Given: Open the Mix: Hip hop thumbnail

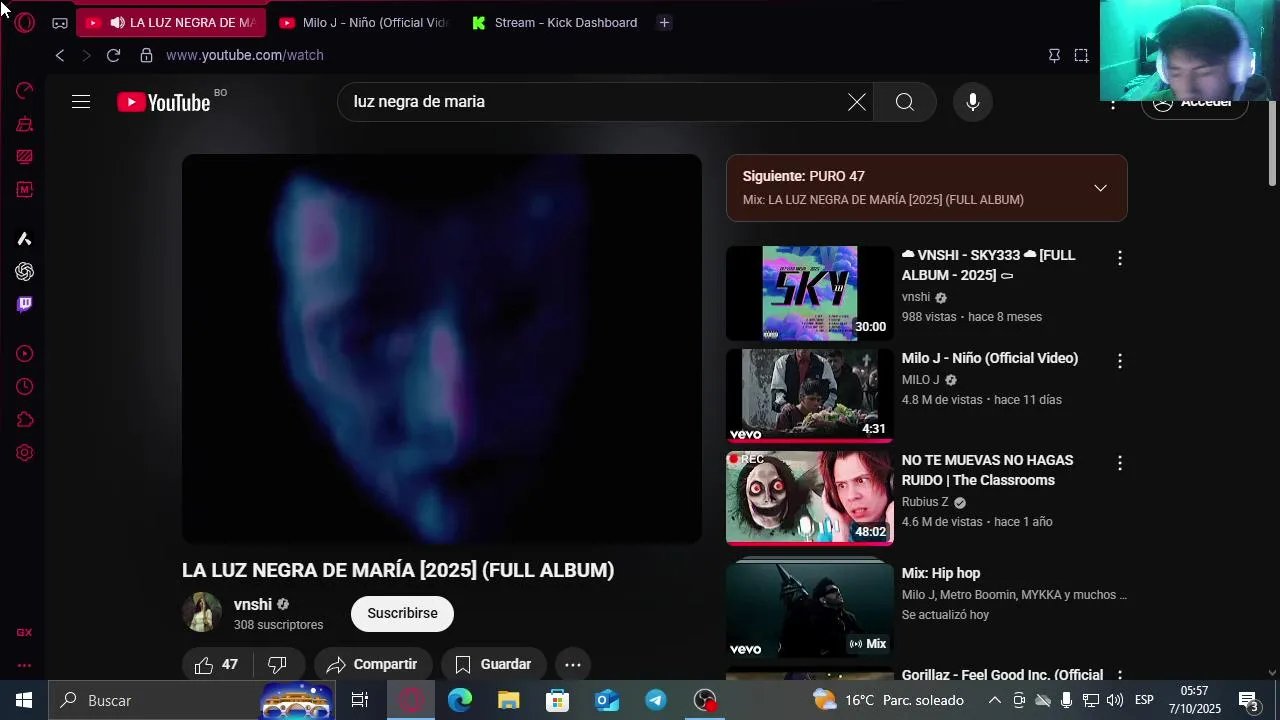Looking at the screenshot, I should pyautogui.click(x=810, y=608).
